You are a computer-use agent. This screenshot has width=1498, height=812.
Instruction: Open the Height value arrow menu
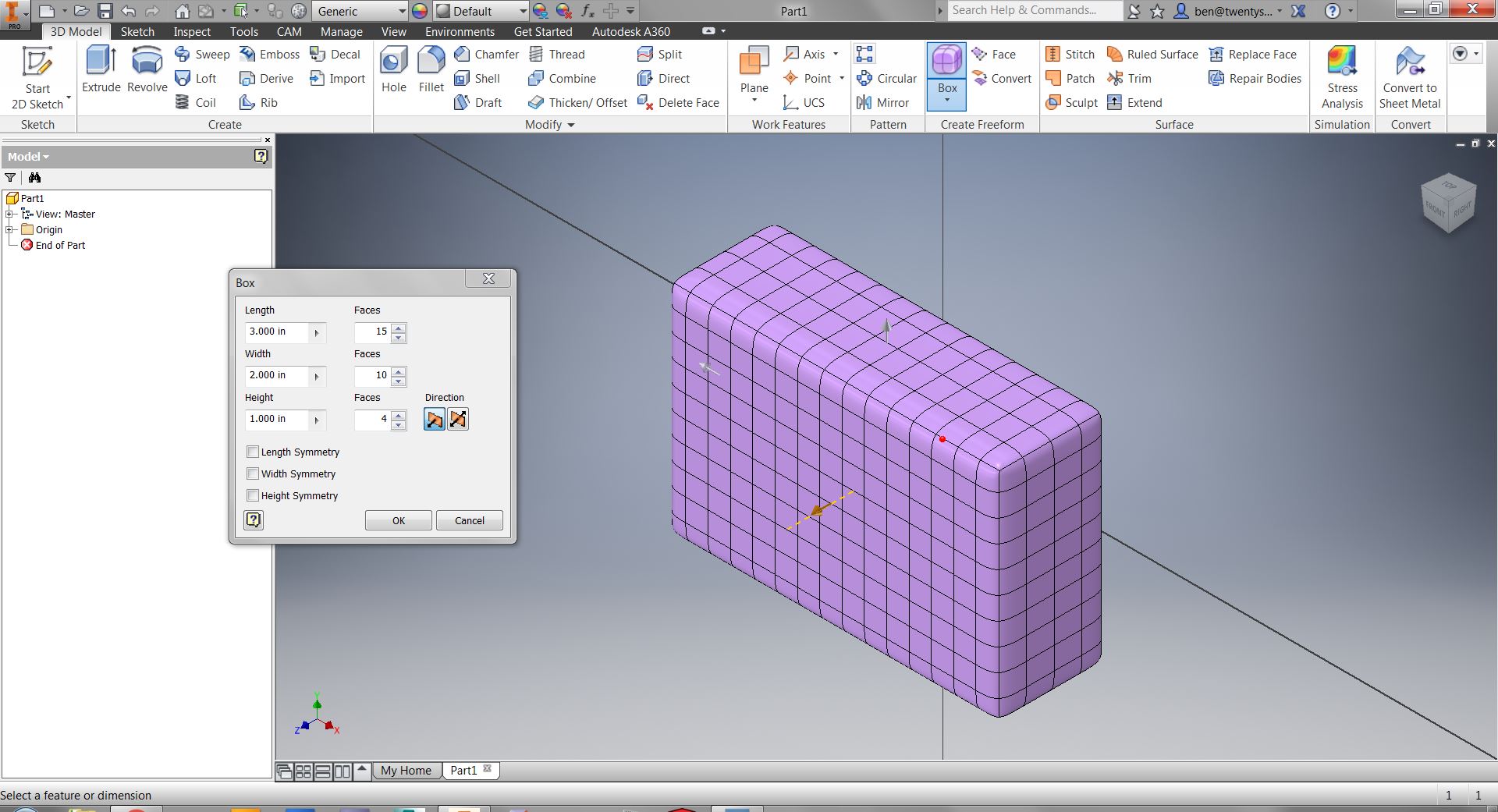(x=317, y=420)
